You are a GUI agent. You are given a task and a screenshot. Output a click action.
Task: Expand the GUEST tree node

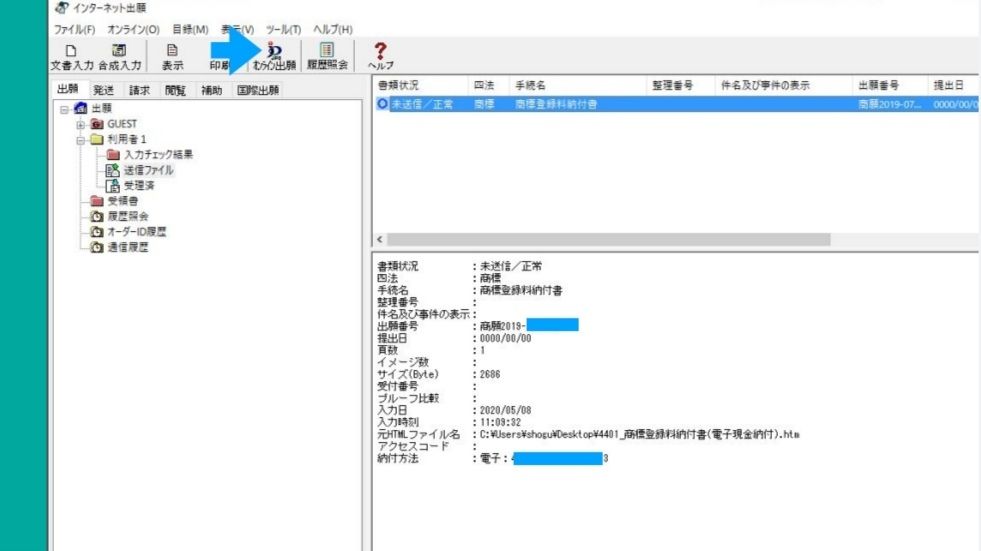click(80, 124)
